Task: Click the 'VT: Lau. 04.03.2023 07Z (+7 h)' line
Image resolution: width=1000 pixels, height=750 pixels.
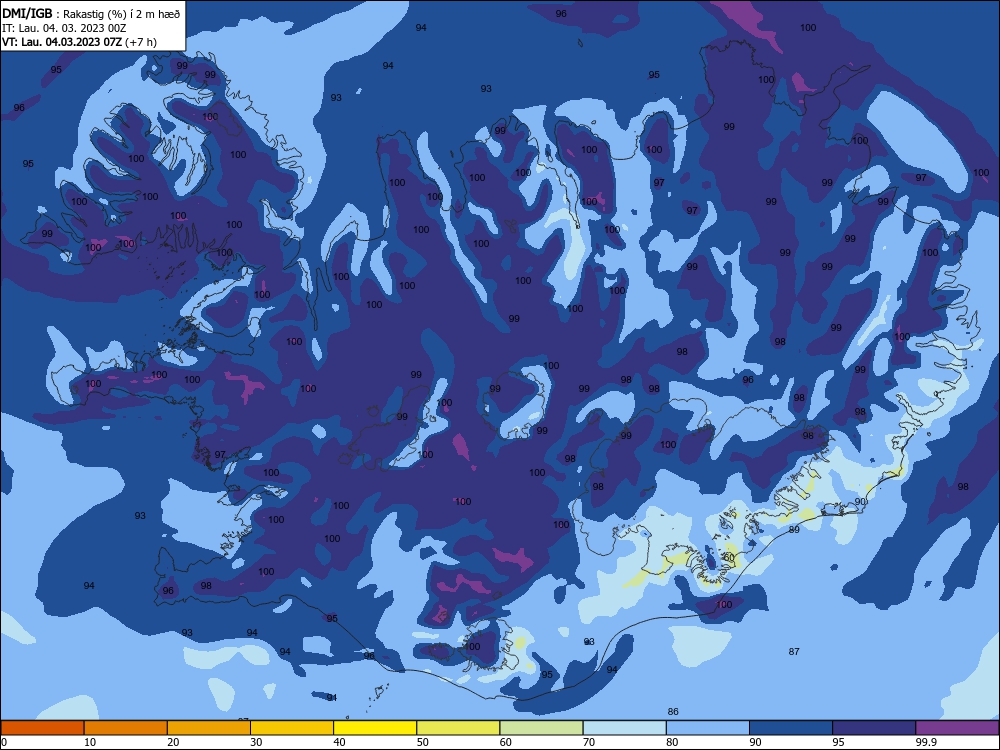Action: tap(79, 42)
